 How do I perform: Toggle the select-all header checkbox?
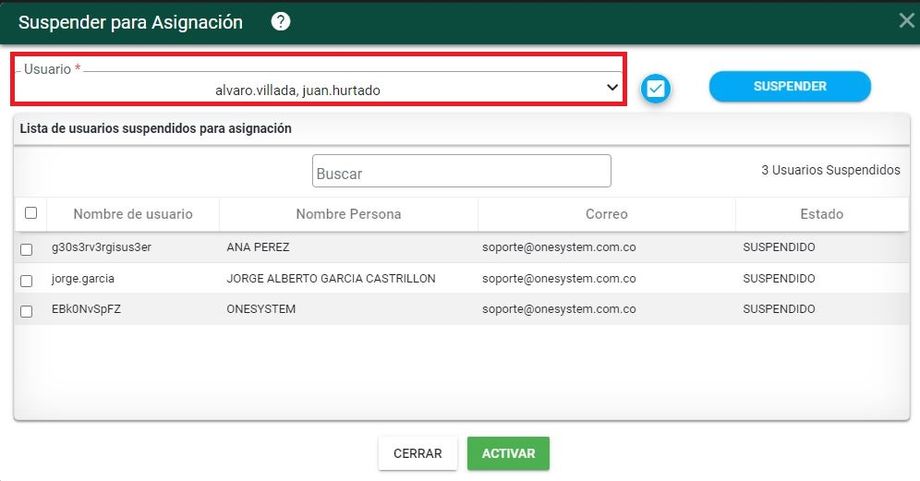tap(30, 213)
